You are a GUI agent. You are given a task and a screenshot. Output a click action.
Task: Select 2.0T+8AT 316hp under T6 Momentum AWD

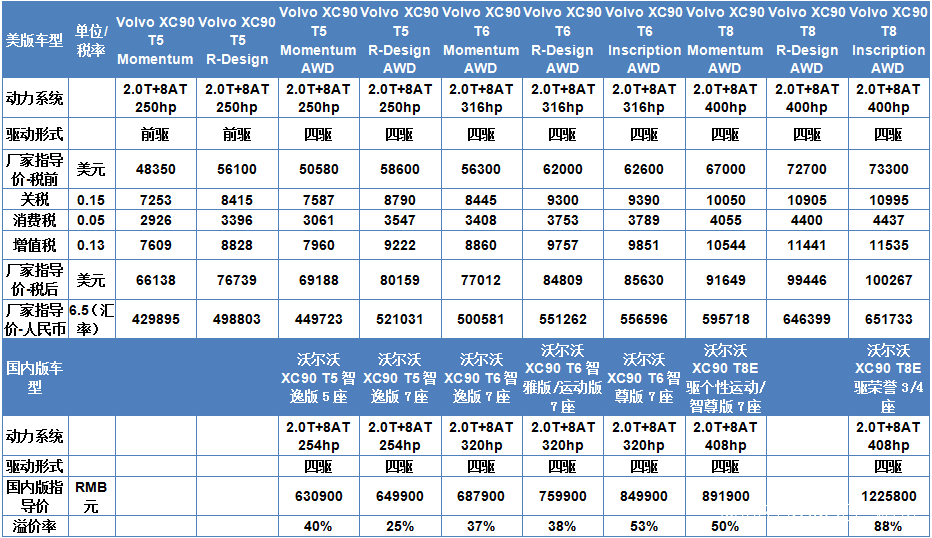[x=481, y=98]
